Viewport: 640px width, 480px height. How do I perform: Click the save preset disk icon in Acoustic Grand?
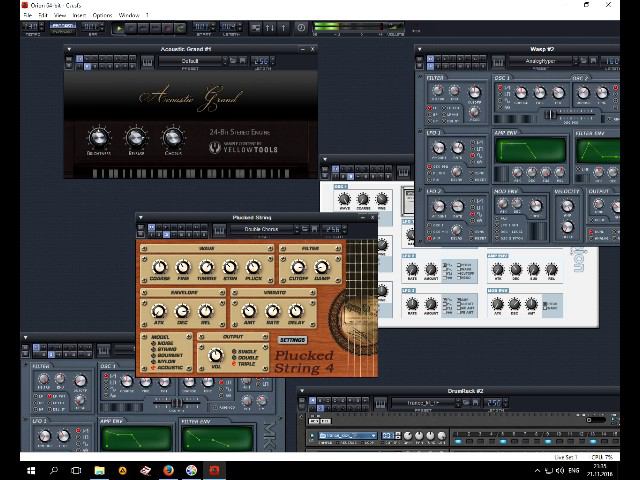(242, 60)
